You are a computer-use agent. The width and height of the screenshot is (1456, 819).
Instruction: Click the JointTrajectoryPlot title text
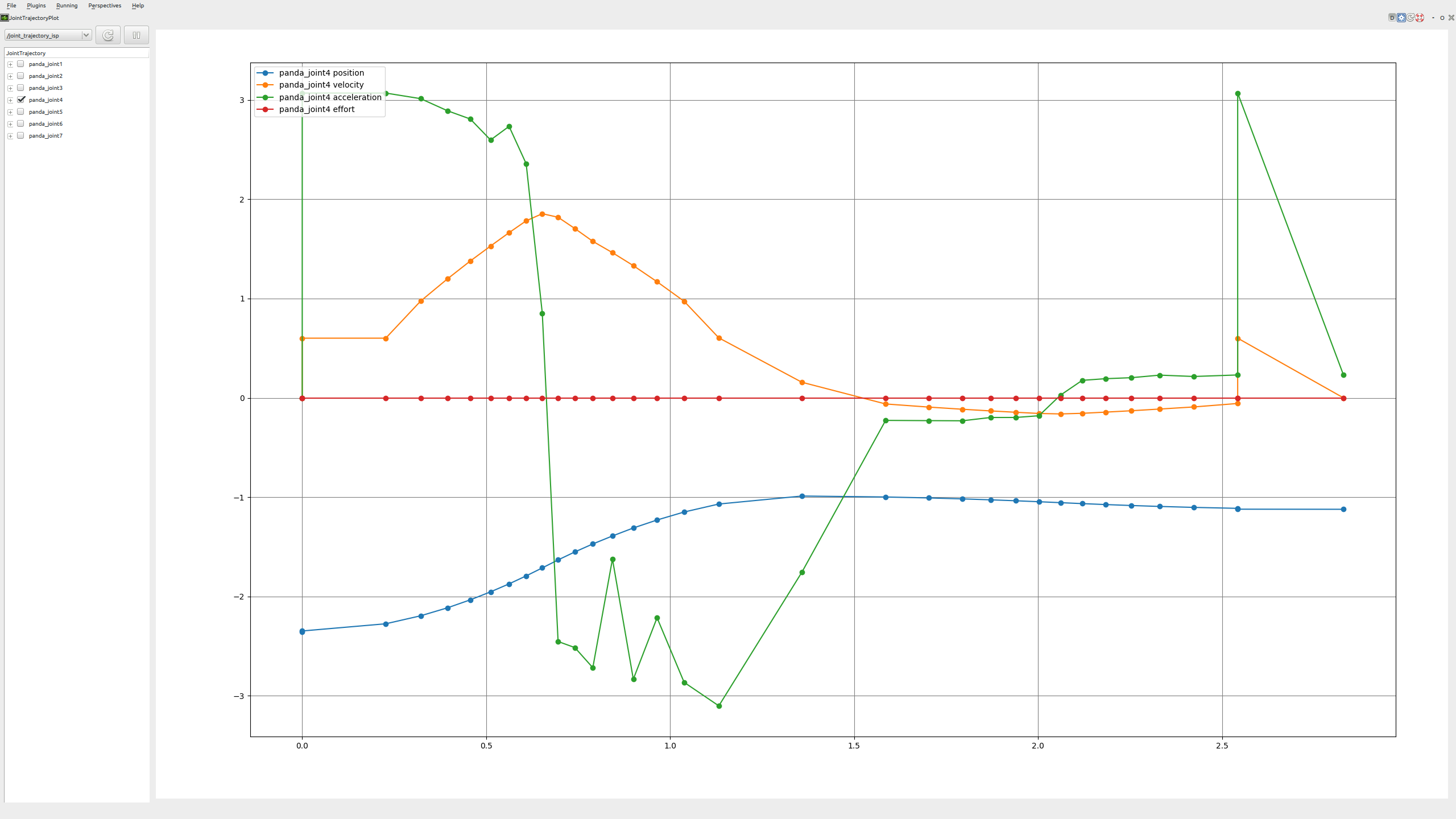pyautogui.click(x=34, y=18)
